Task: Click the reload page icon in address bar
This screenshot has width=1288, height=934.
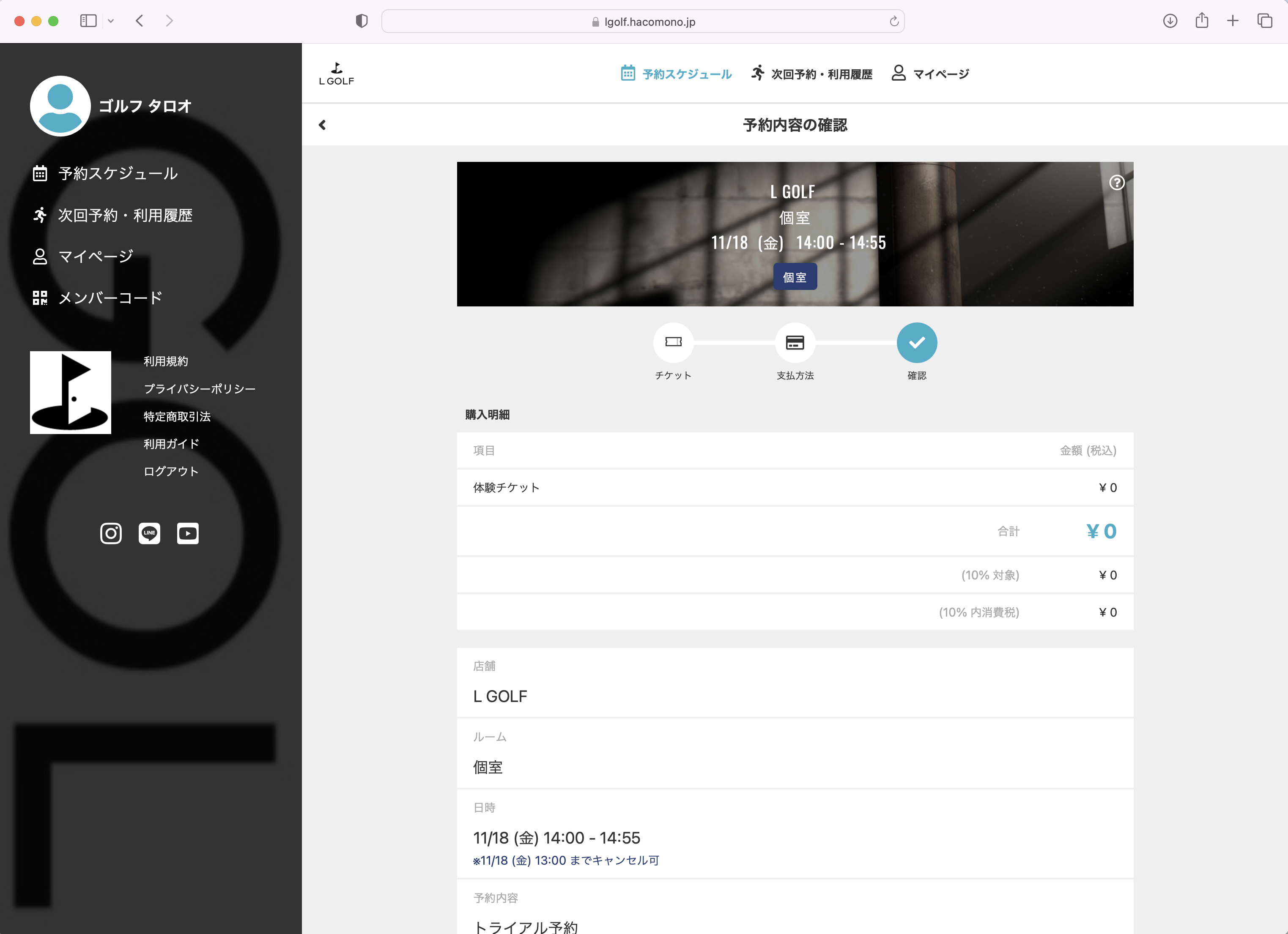Action: pos(893,22)
